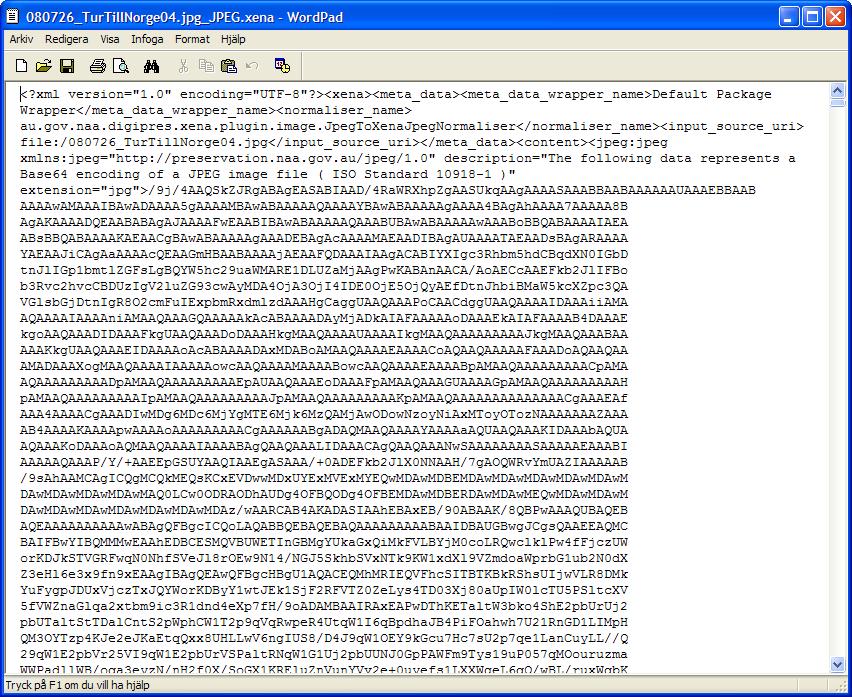
Task: Click the scrollbar up arrow
Action: (837, 90)
